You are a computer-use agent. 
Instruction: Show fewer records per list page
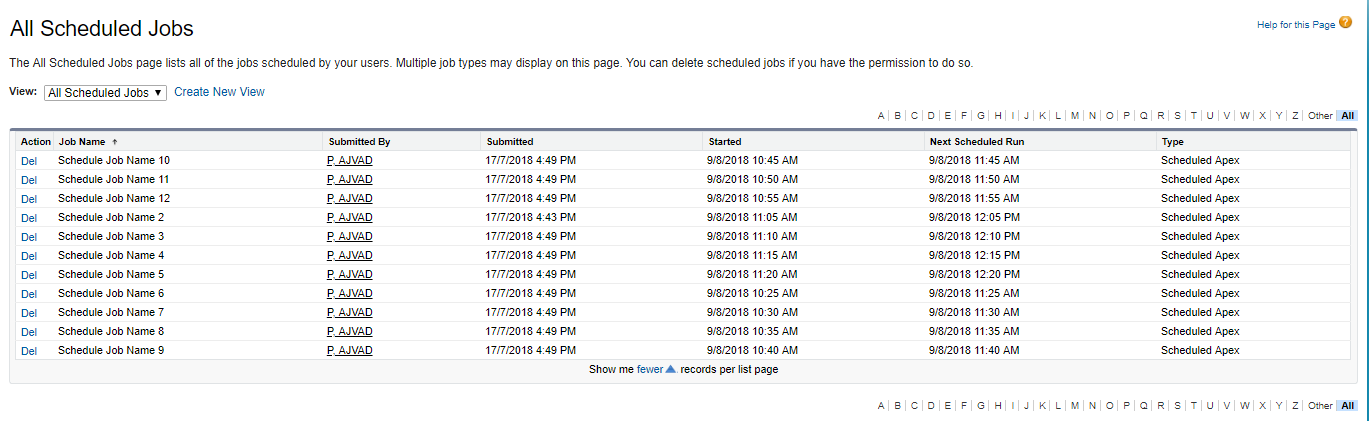pos(649,369)
